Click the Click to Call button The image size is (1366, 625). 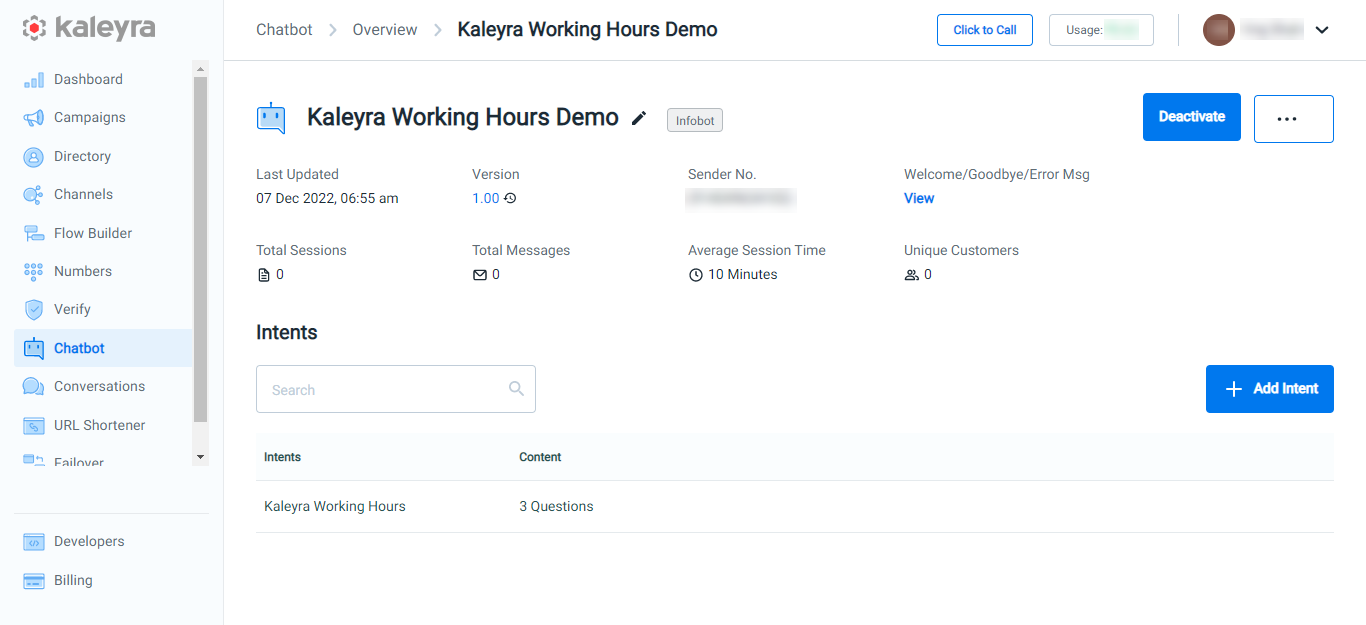pyautogui.click(x=985, y=30)
